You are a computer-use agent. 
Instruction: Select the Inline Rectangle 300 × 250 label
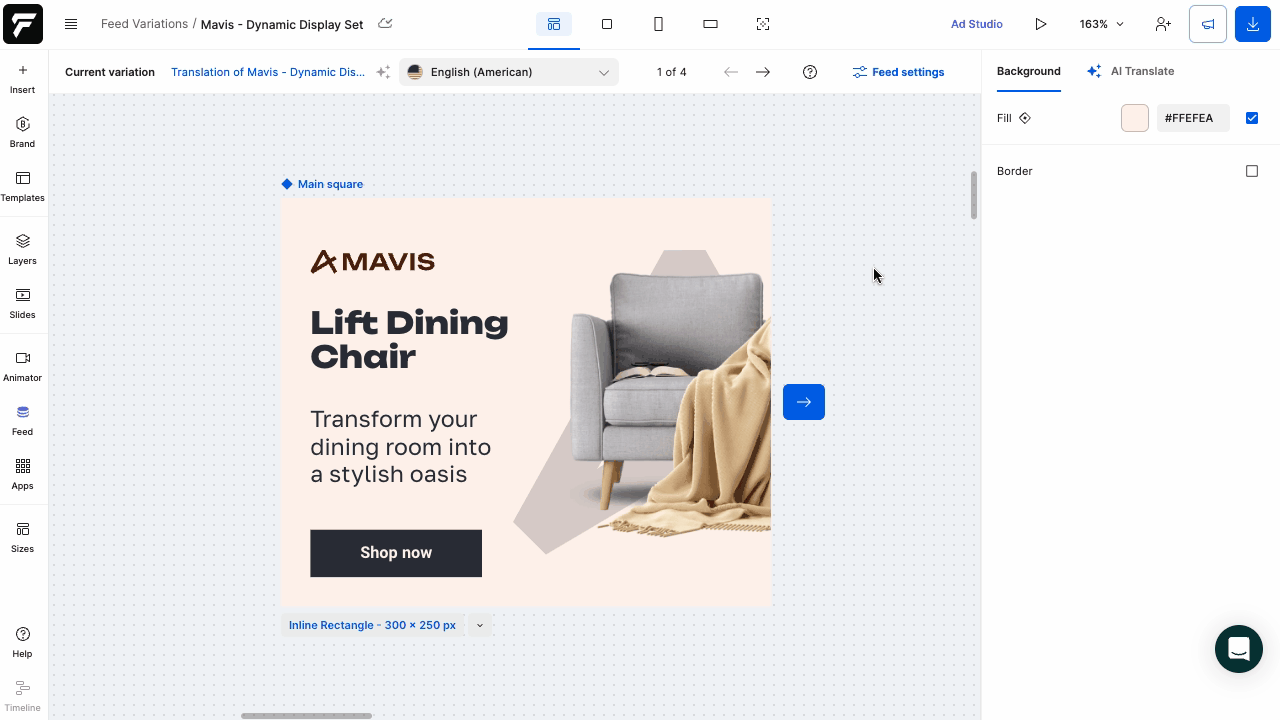tap(372, 625)
